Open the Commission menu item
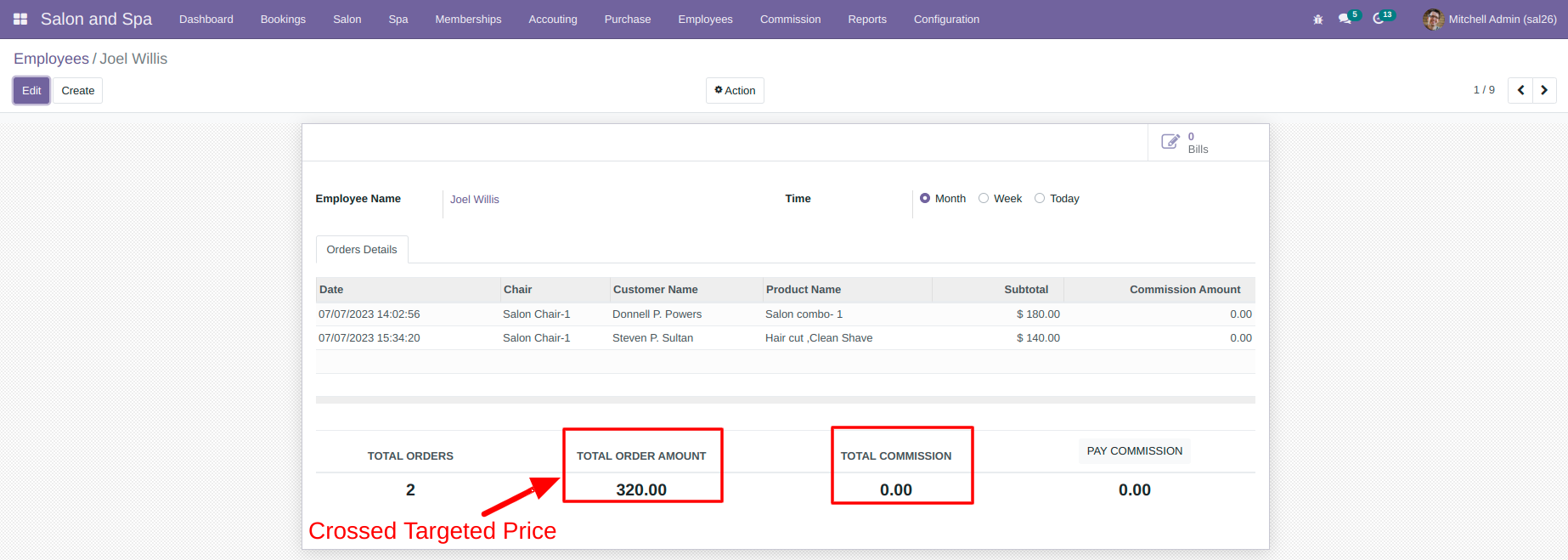 pos(790,19)
